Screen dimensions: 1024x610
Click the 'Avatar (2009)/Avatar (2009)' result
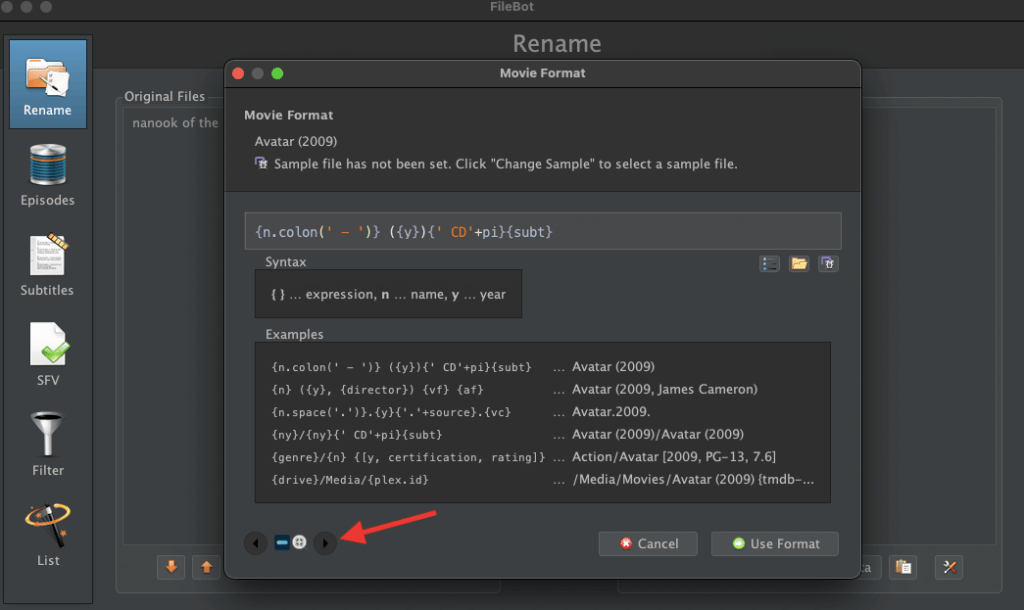point(658,434)
